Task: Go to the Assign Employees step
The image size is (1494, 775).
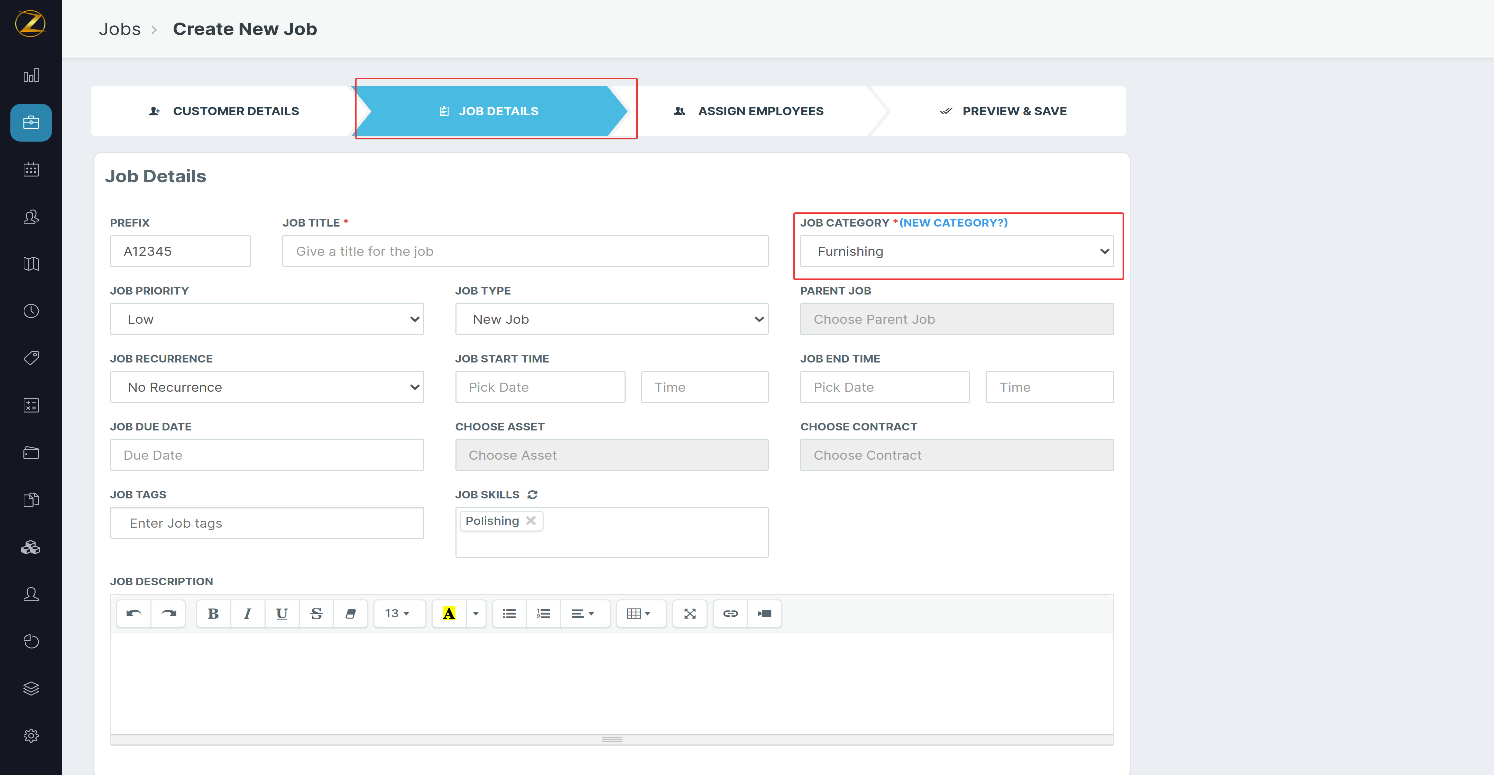Action: pyautogui.click(x=750, y=111)
